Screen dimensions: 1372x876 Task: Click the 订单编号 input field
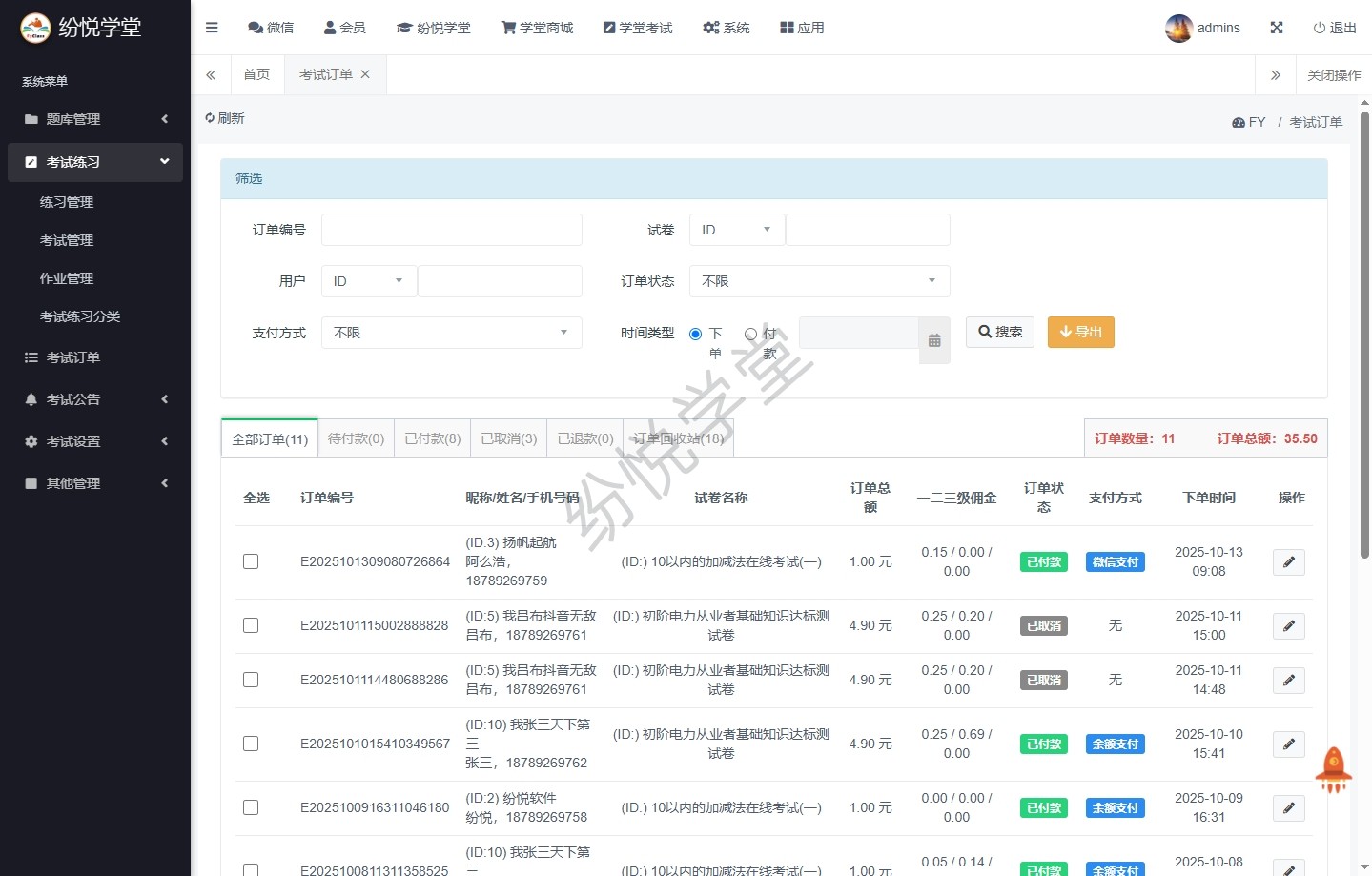451,230
